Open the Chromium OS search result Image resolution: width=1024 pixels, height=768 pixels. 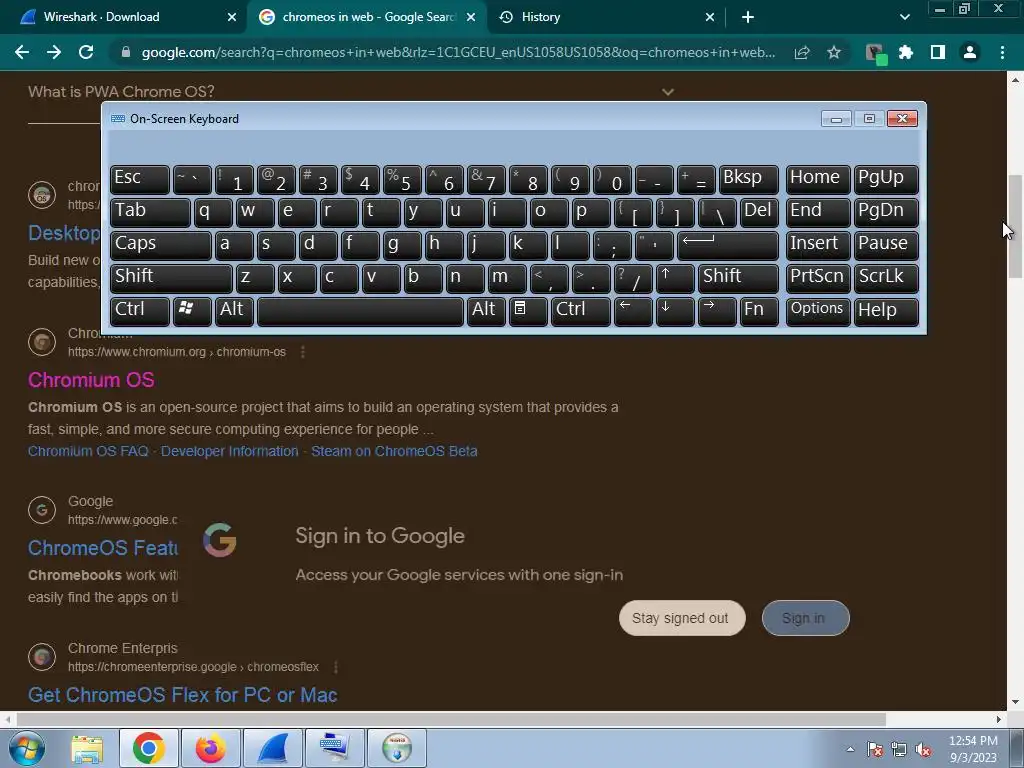point(91,380)
